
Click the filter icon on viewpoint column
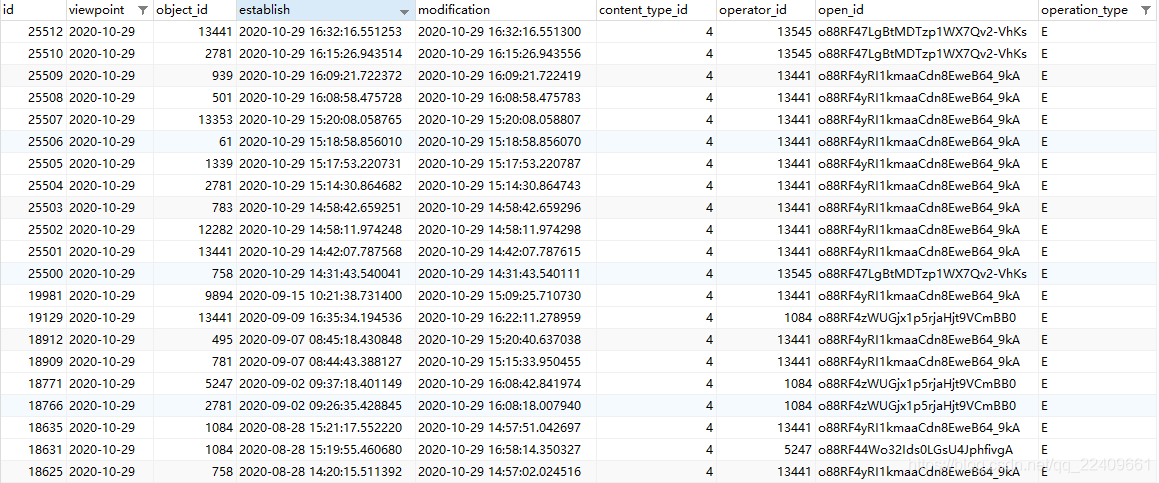pos(142,10)
